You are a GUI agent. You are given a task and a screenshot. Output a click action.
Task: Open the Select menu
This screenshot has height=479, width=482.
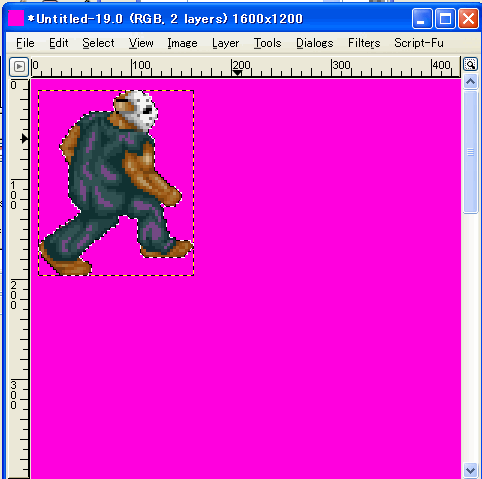pos(98,43)
